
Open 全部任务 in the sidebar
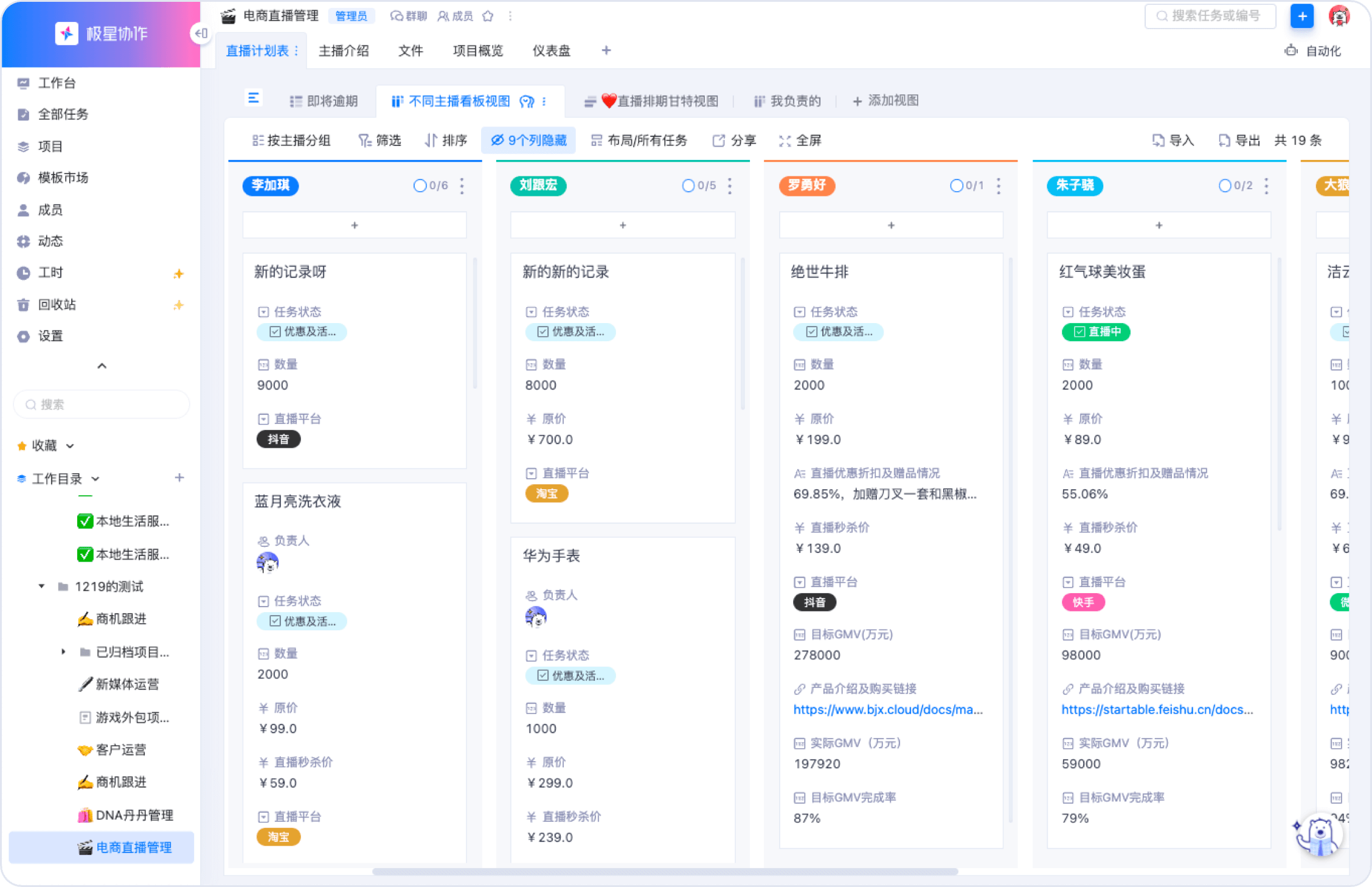coord(63,114)
